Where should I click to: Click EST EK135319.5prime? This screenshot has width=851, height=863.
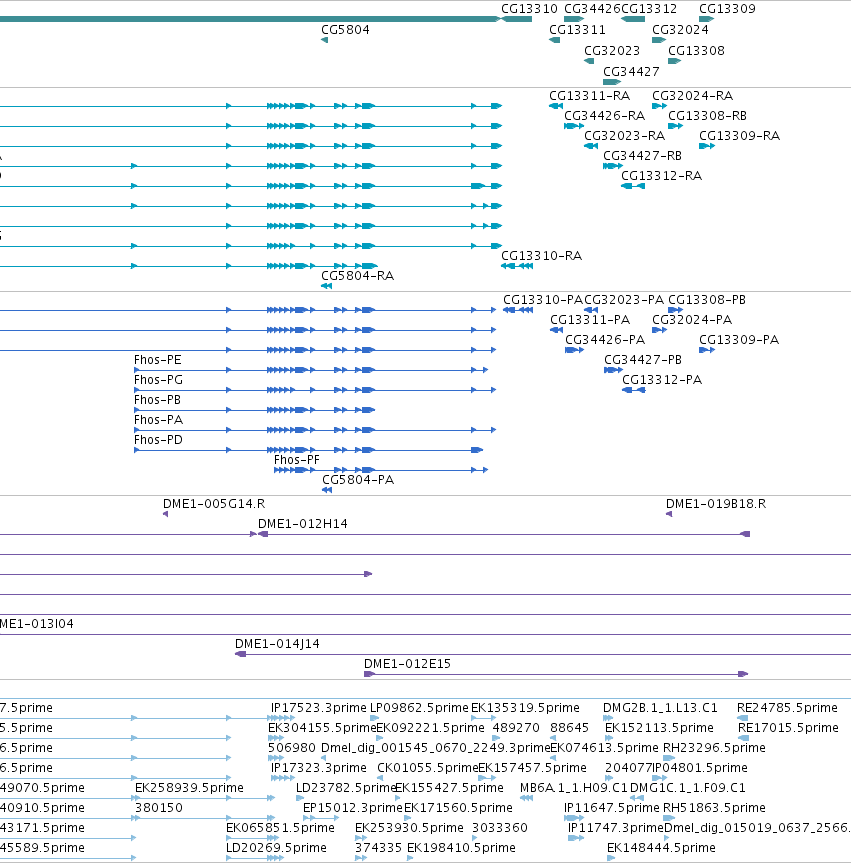[x=525, y=708]
